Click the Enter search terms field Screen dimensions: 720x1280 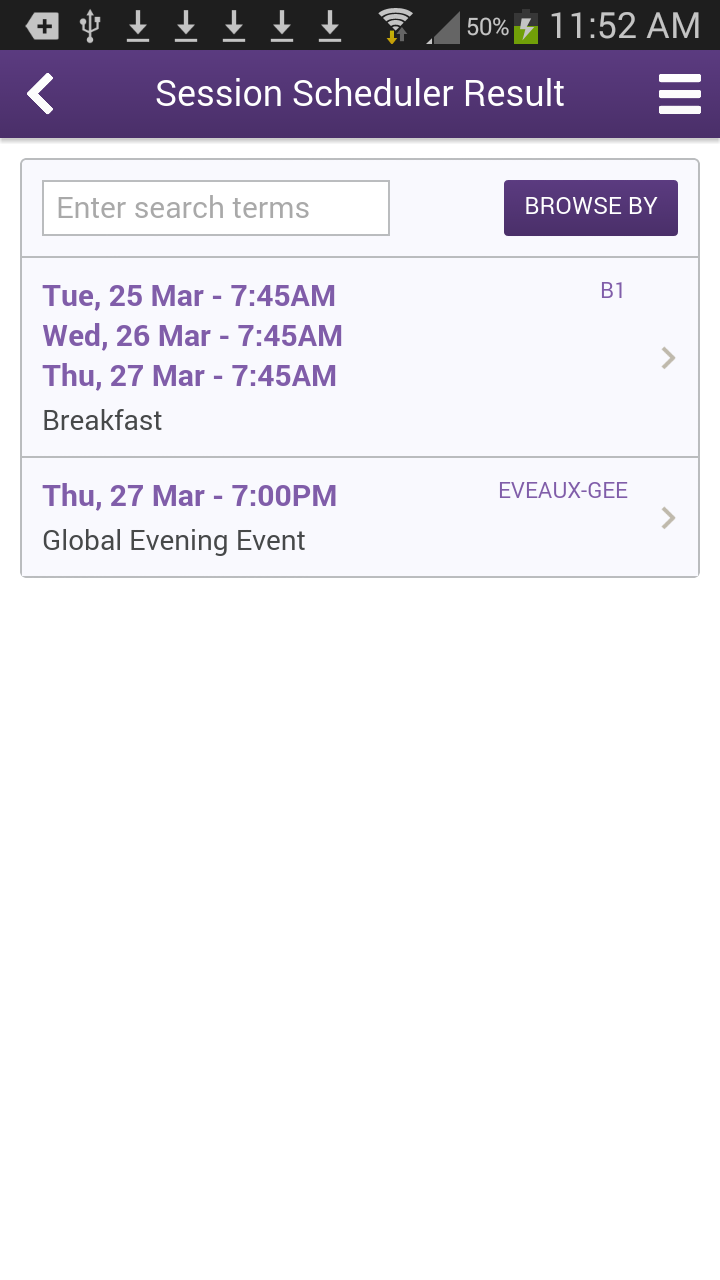click(216, 208)
